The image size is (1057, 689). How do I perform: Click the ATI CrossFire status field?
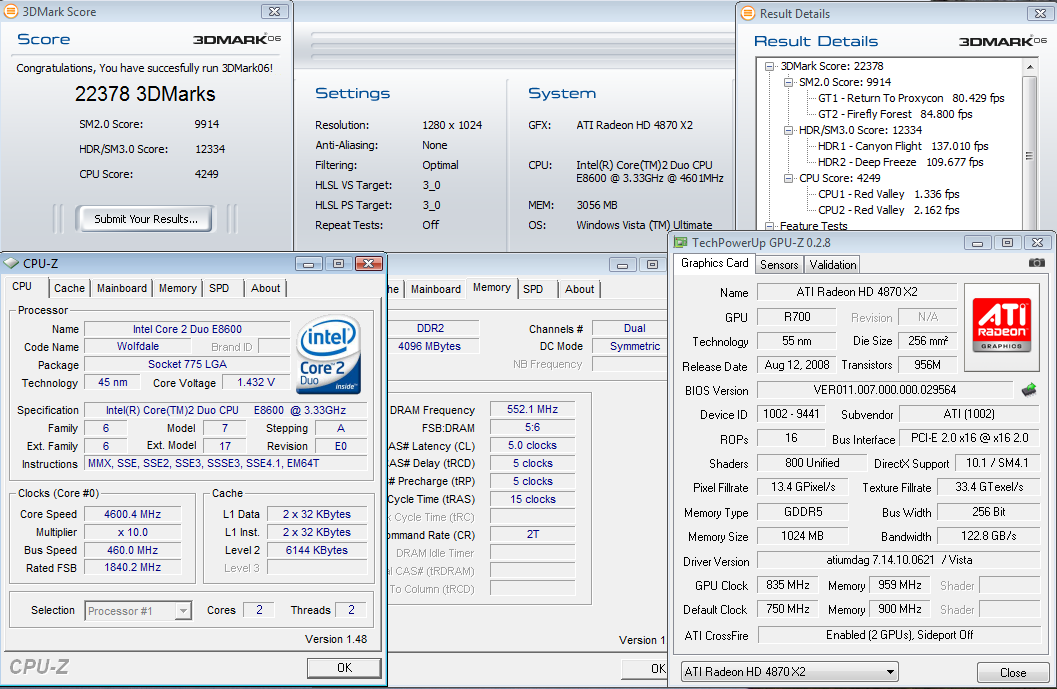pyautogui.click(x=899, y=635)
